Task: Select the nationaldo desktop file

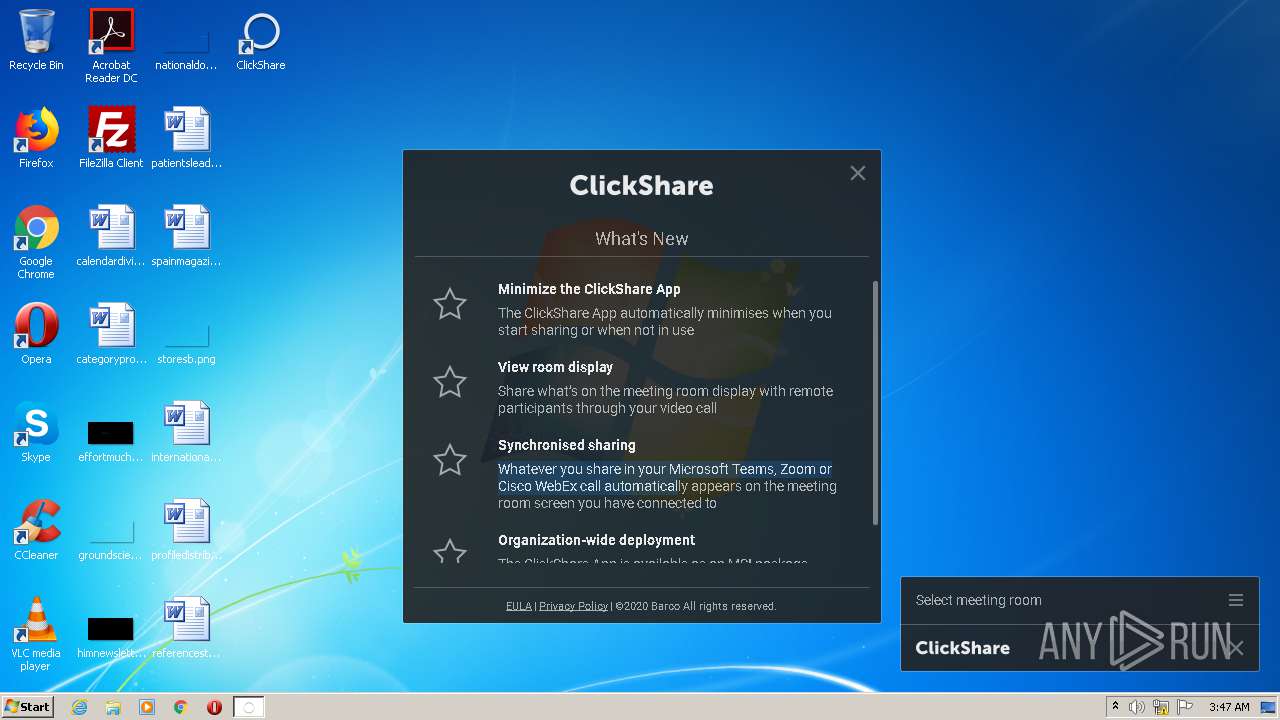Action: click(x=186, y=49)
